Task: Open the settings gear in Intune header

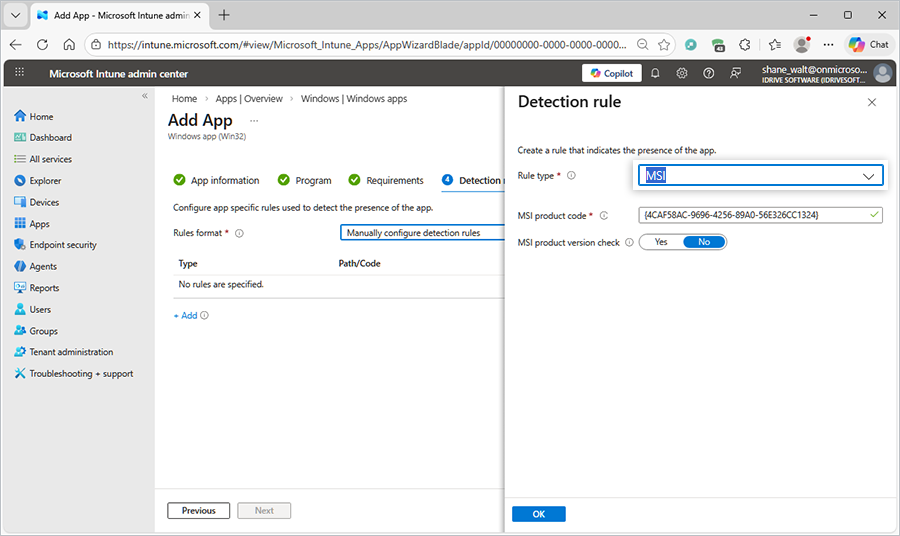Action: click(682, 73)
